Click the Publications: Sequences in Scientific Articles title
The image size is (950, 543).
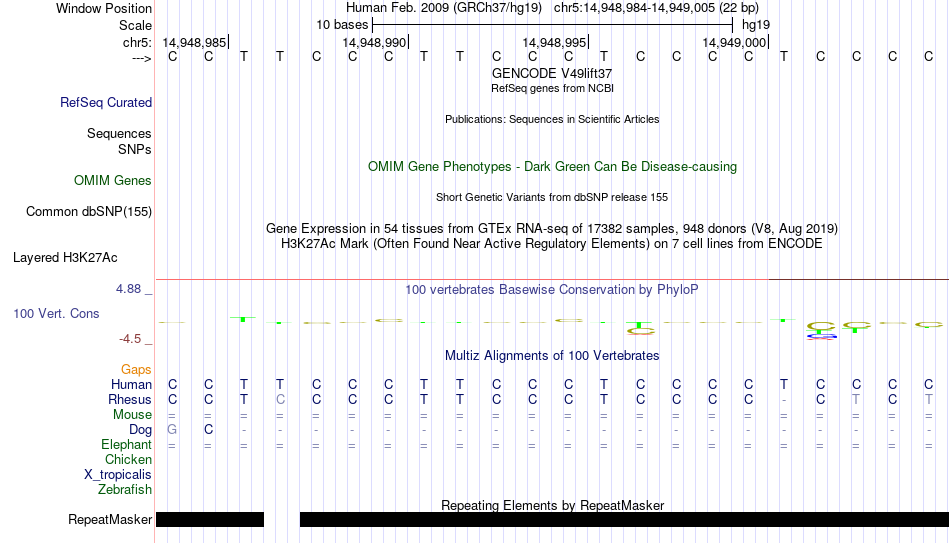point(552,119)
